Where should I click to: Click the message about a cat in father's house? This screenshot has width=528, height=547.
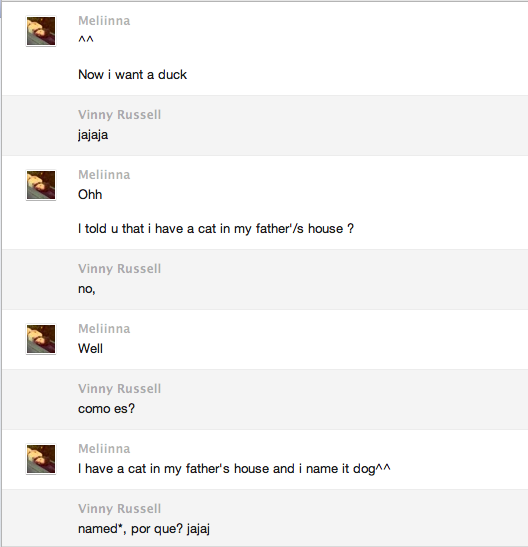(x=216, y=229)
